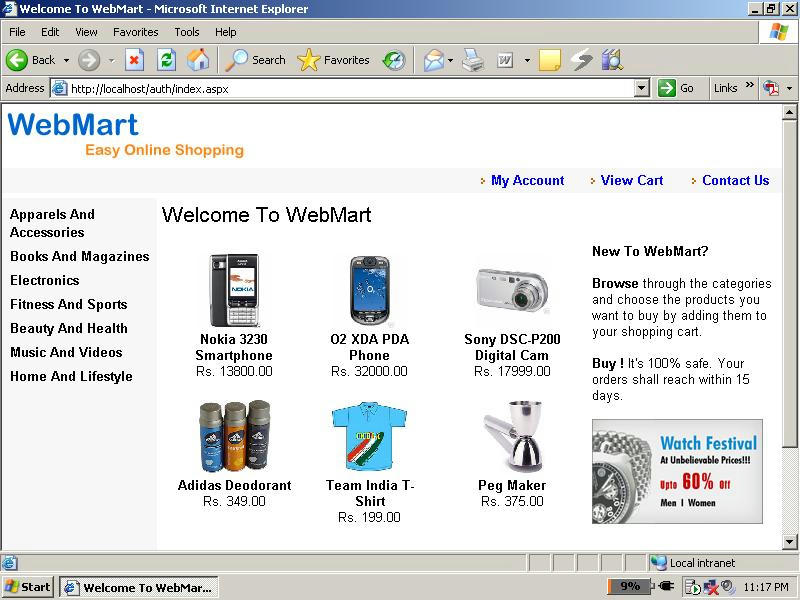Viewport: 800px width, 600px height.
Task: Click the Back arrow icon in toolbar
Action: click(x=17, y=60)
